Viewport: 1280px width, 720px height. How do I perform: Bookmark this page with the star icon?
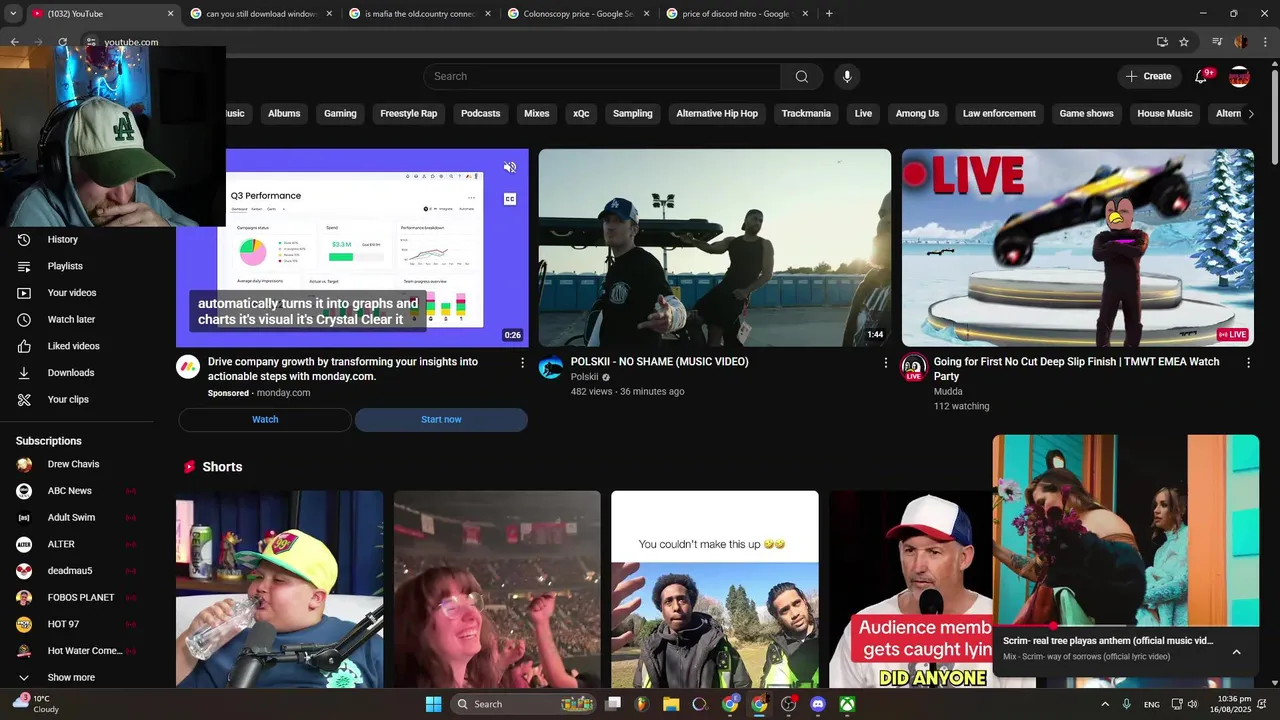pos(1184,42)
